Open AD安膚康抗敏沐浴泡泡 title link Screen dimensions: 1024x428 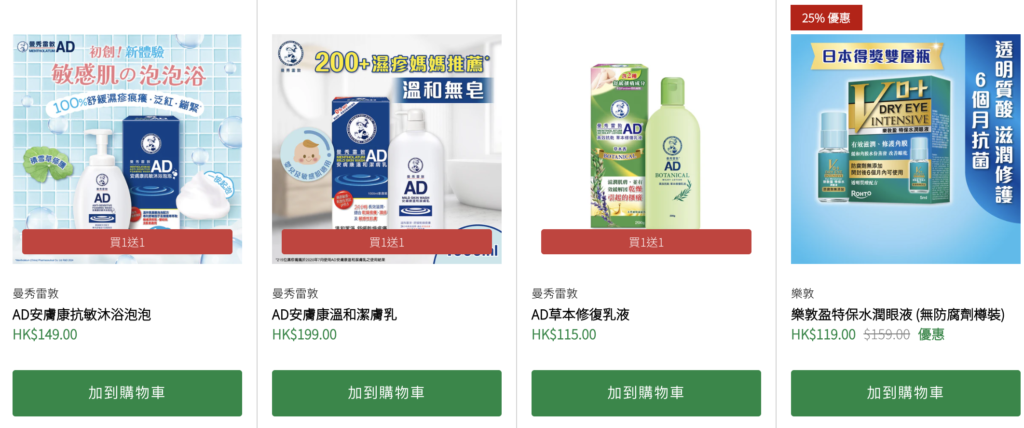(82, 315)
